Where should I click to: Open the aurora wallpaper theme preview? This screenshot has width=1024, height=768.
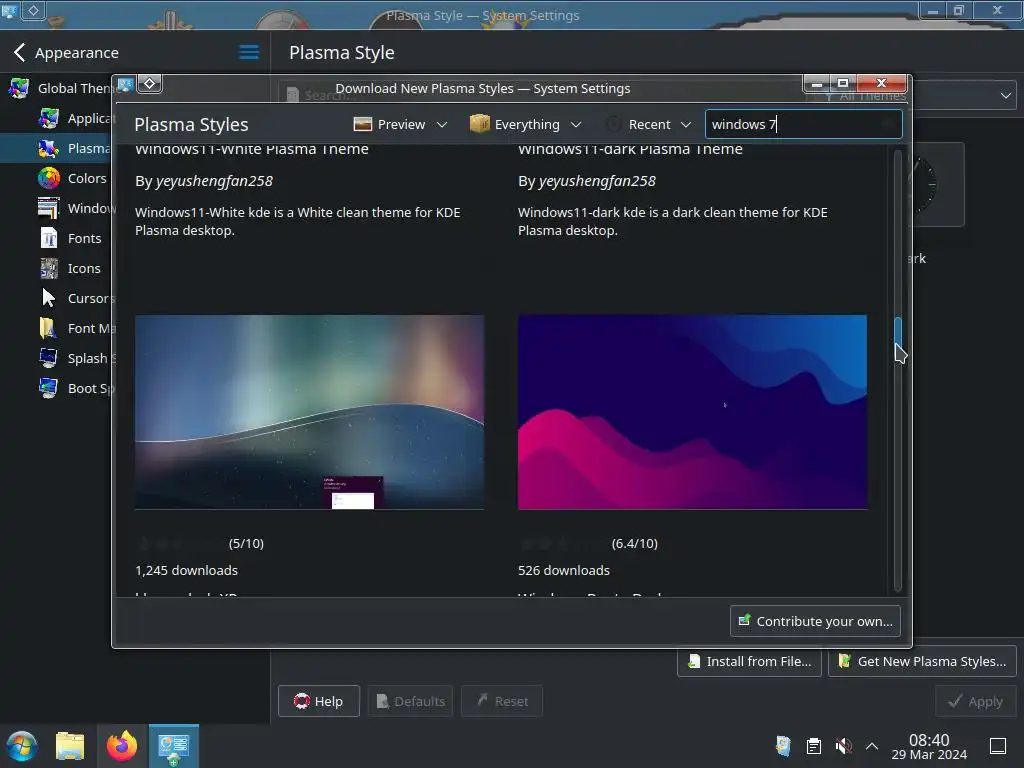(310, 412)
